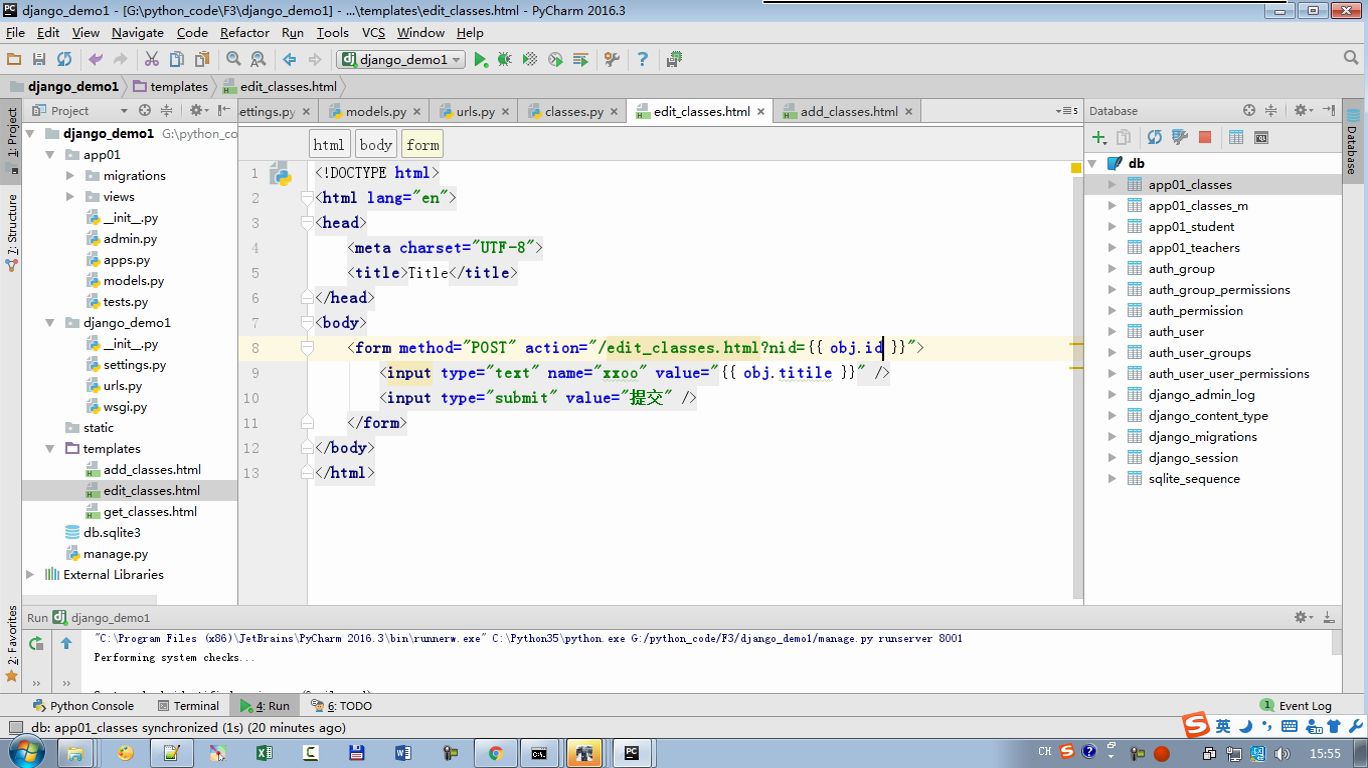
Task: Click the Save All toolbar icon
Action: [39, 60]
